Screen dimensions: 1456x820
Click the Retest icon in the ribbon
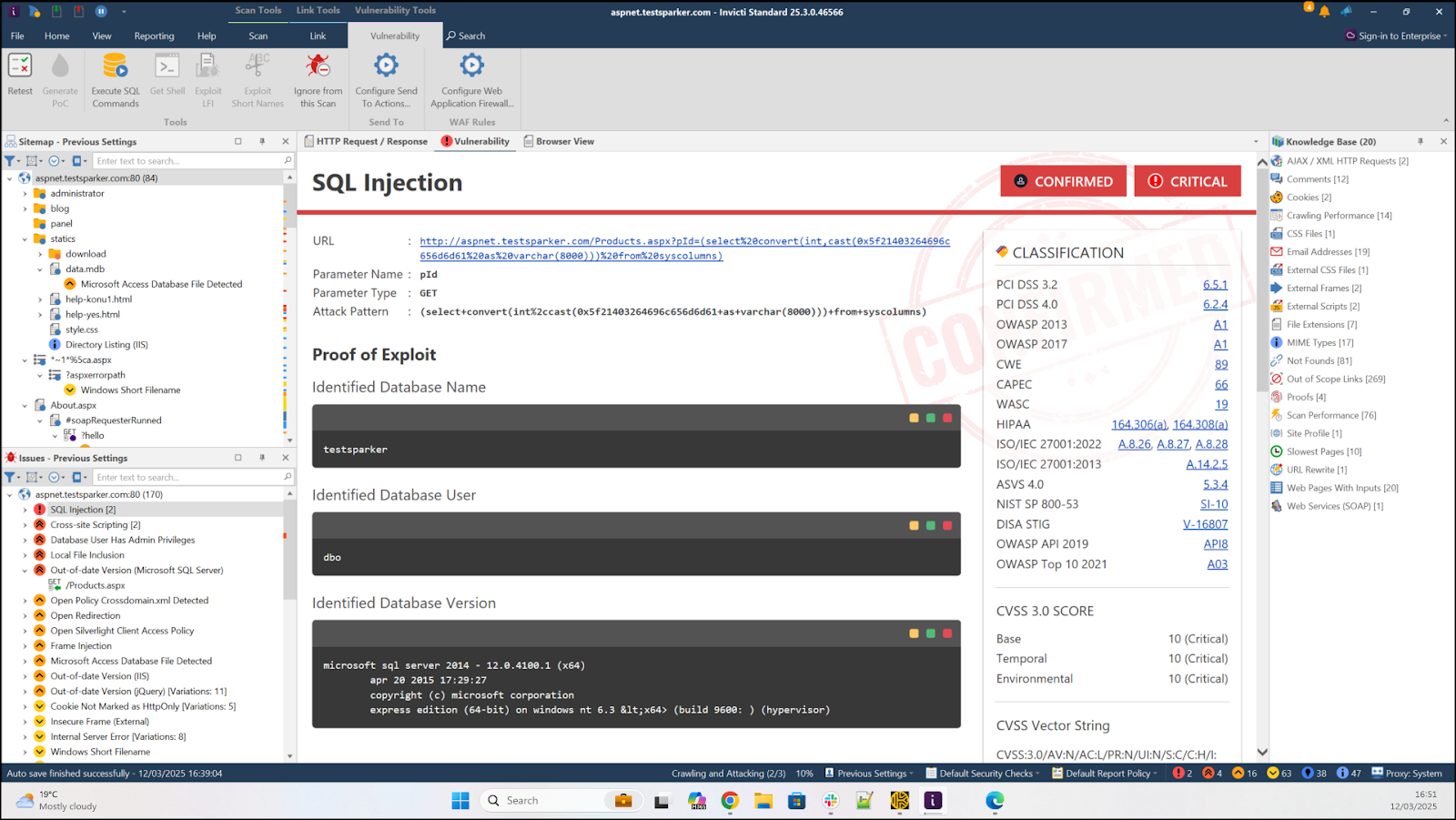point(20,66)
